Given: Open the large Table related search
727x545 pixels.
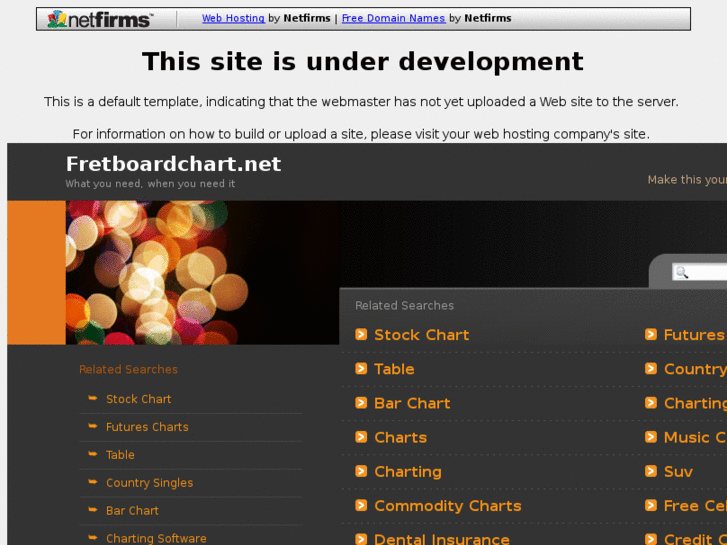Looking at the screenshot, I should [x=394, y=369].
